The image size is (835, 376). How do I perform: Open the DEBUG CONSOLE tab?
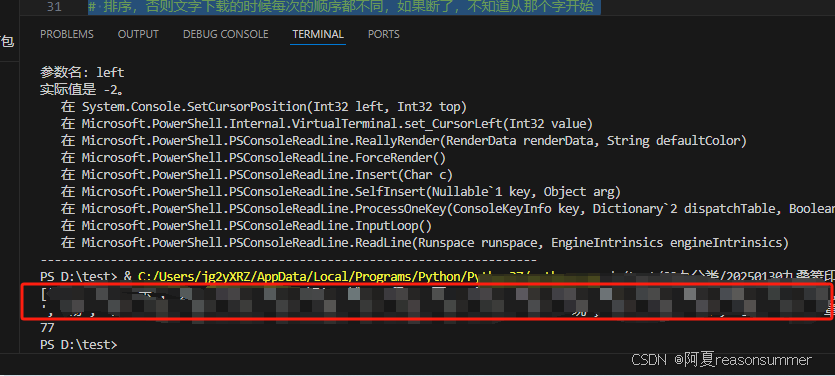click(x=225, y=34)
